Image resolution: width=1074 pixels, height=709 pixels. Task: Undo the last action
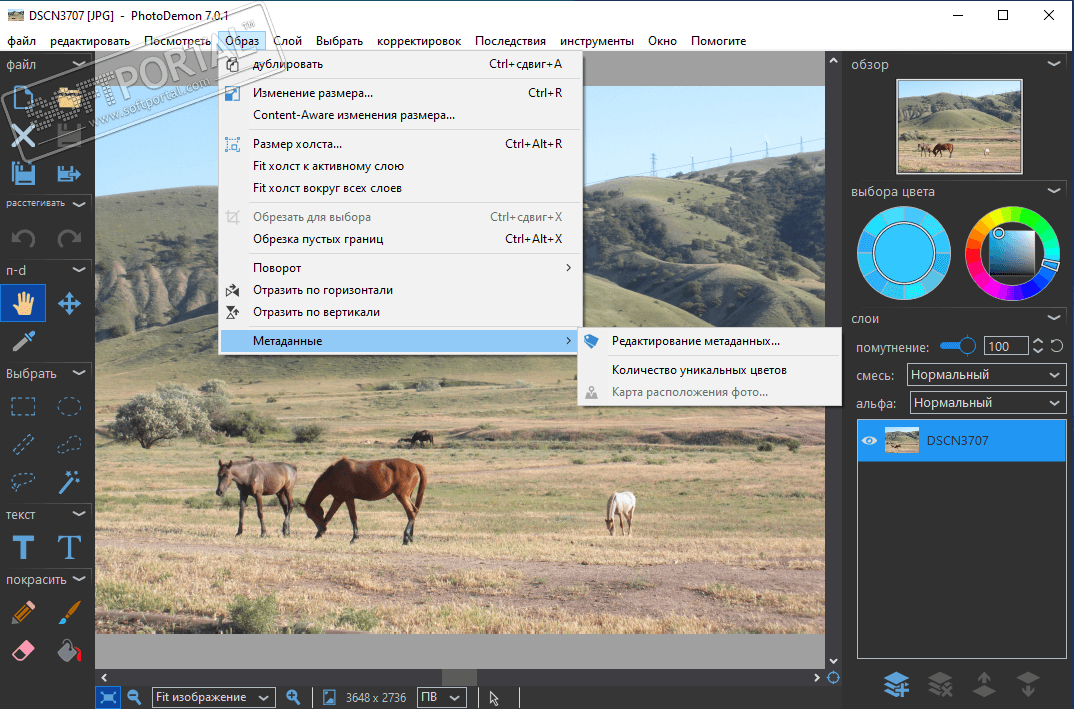(x=23, y=238)
